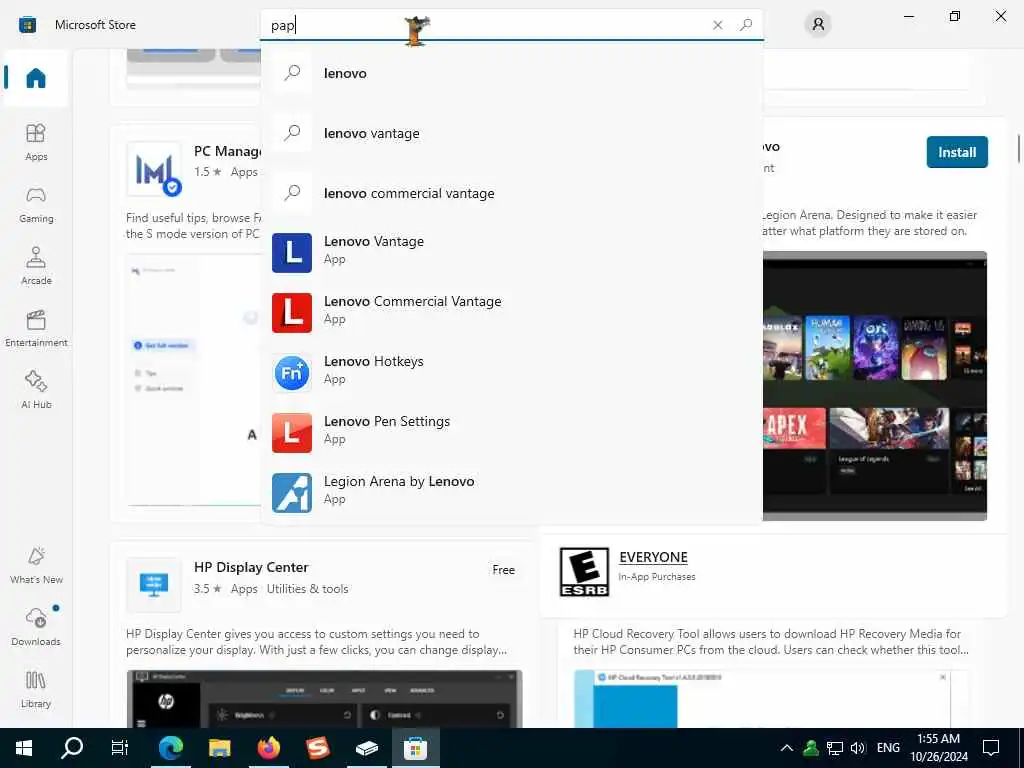This screenshot has height=768, width=1024.
Task: Open Lenovo Vantage app result
Action: point(511,253)
